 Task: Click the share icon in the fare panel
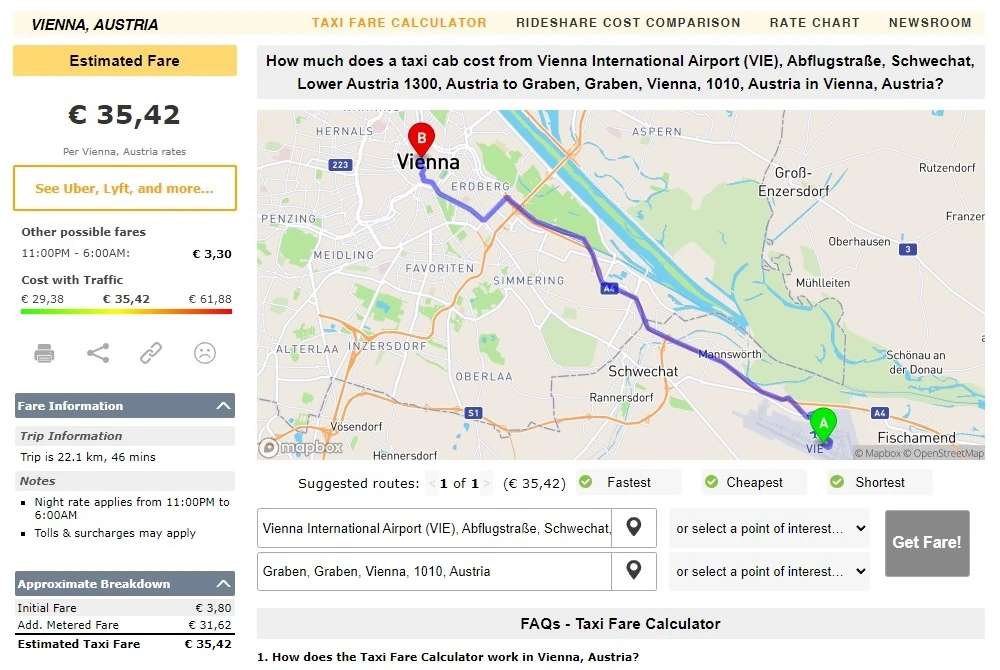coord(98,353)
